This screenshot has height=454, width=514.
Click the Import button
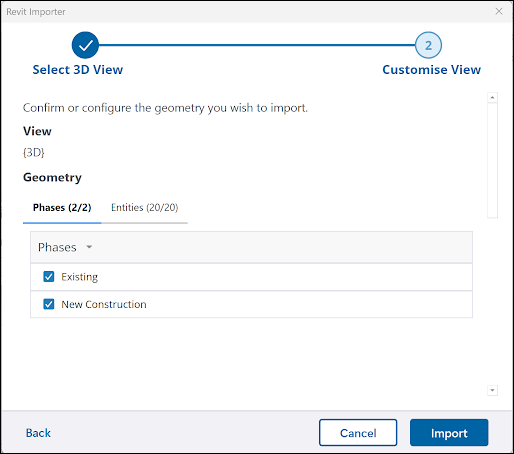pos(449,433)
